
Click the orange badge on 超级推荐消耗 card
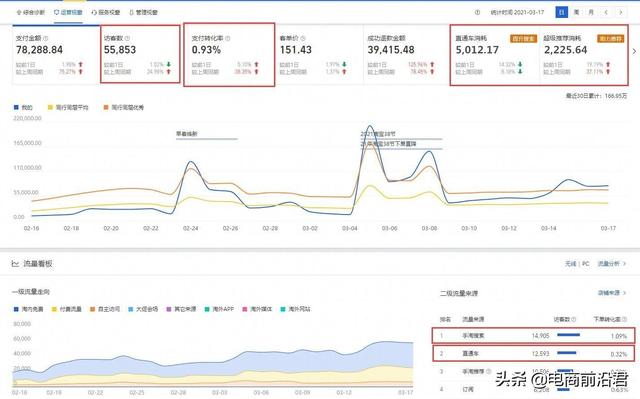(611, 38)
